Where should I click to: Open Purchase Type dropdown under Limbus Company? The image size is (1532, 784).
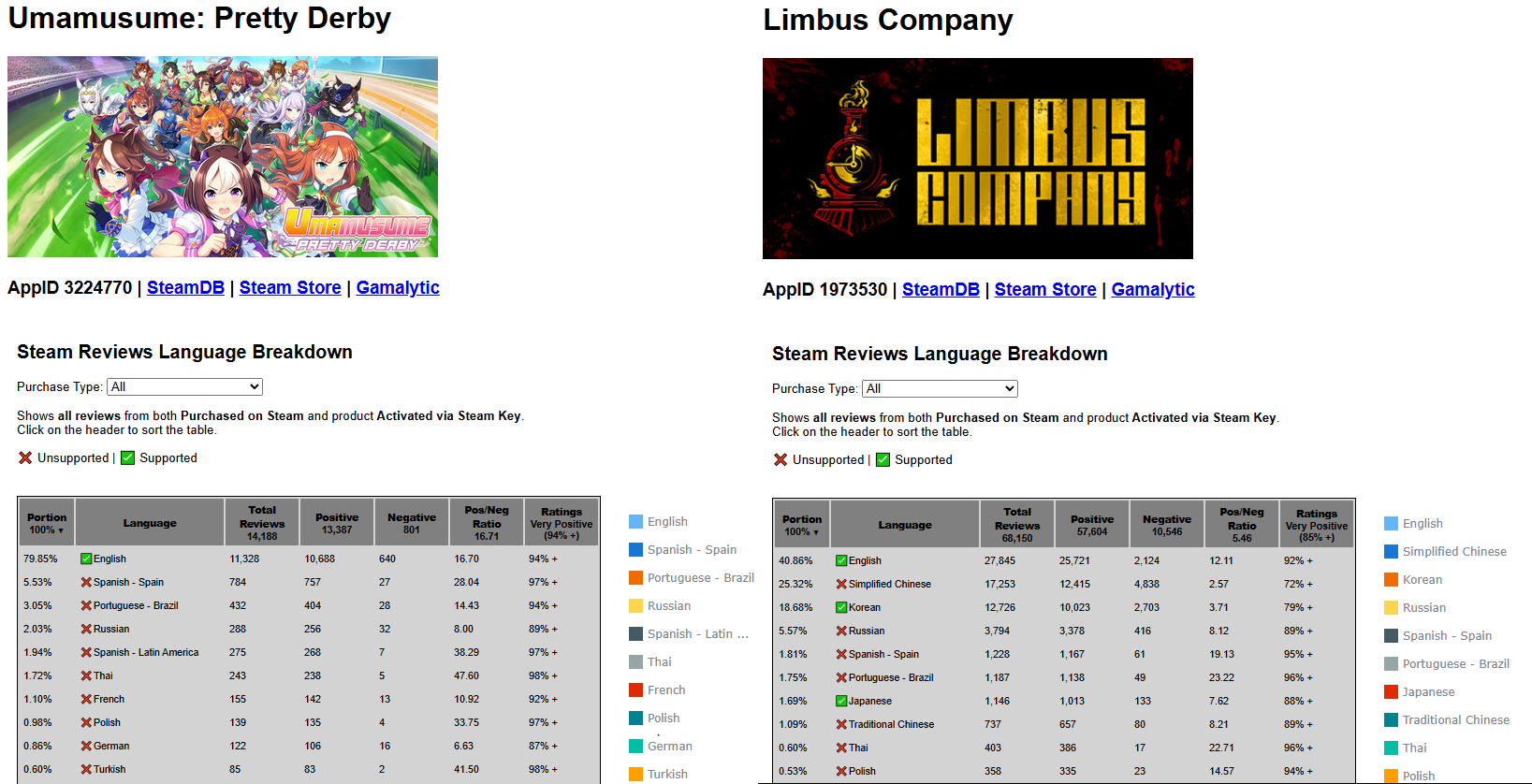pos(940,388)
